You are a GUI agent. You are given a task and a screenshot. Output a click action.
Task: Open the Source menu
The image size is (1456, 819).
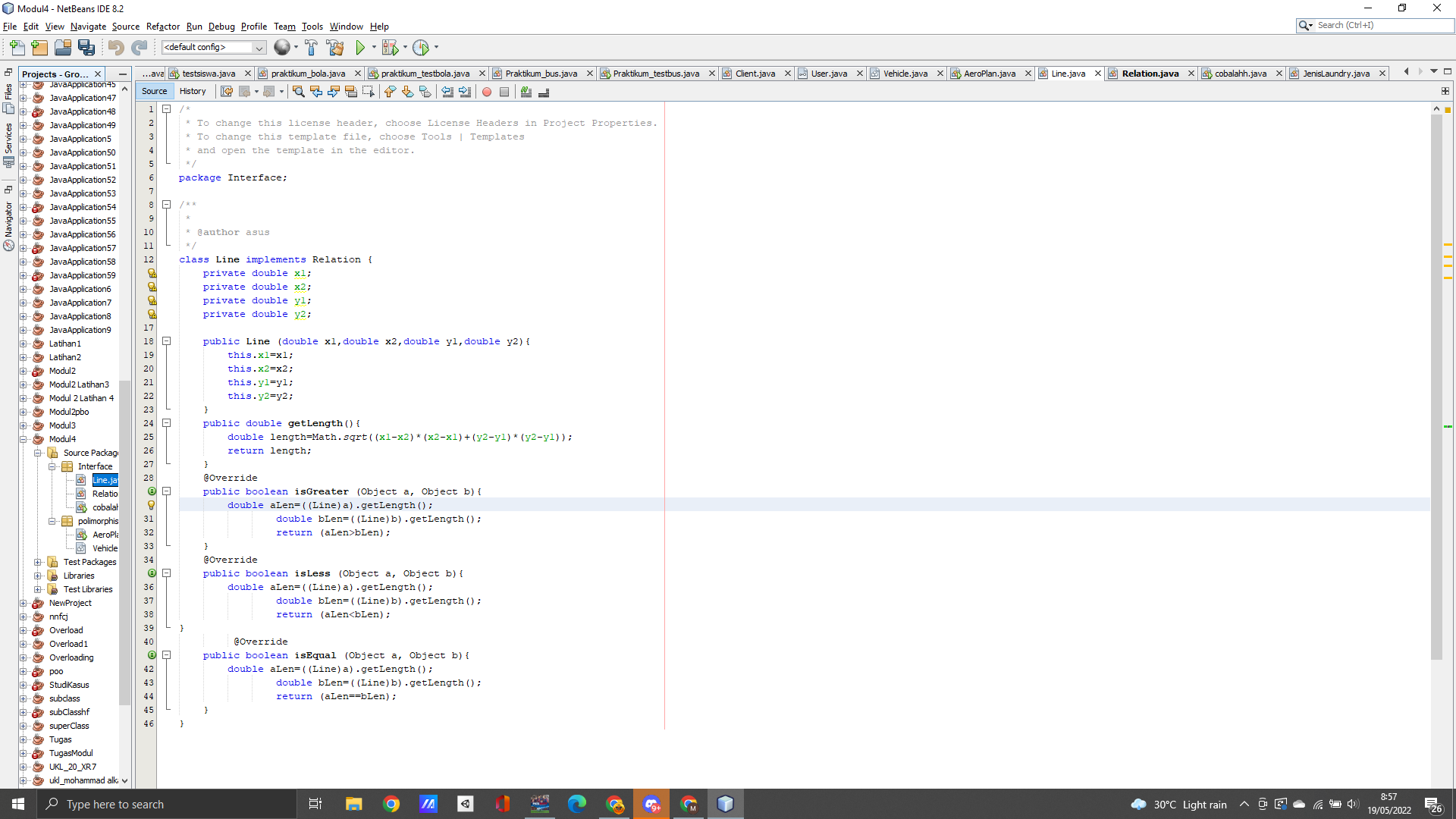point(126,27)
